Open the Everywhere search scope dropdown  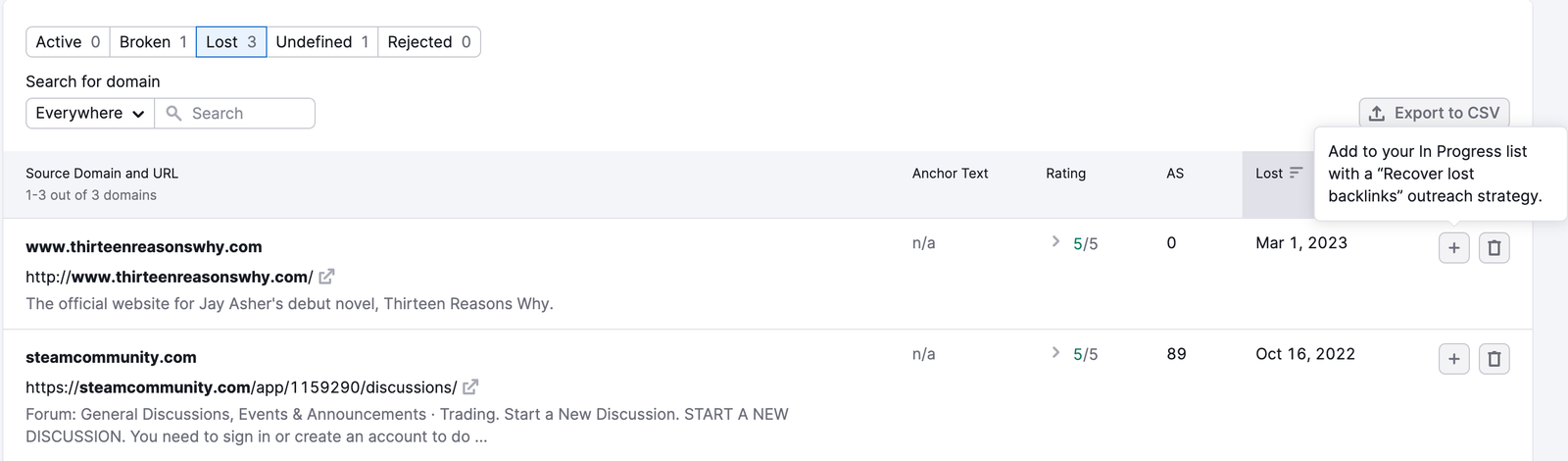coord(90,114)
